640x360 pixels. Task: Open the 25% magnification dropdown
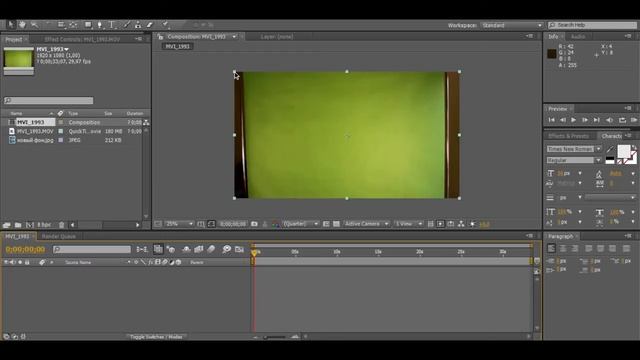tap(180, 224)
